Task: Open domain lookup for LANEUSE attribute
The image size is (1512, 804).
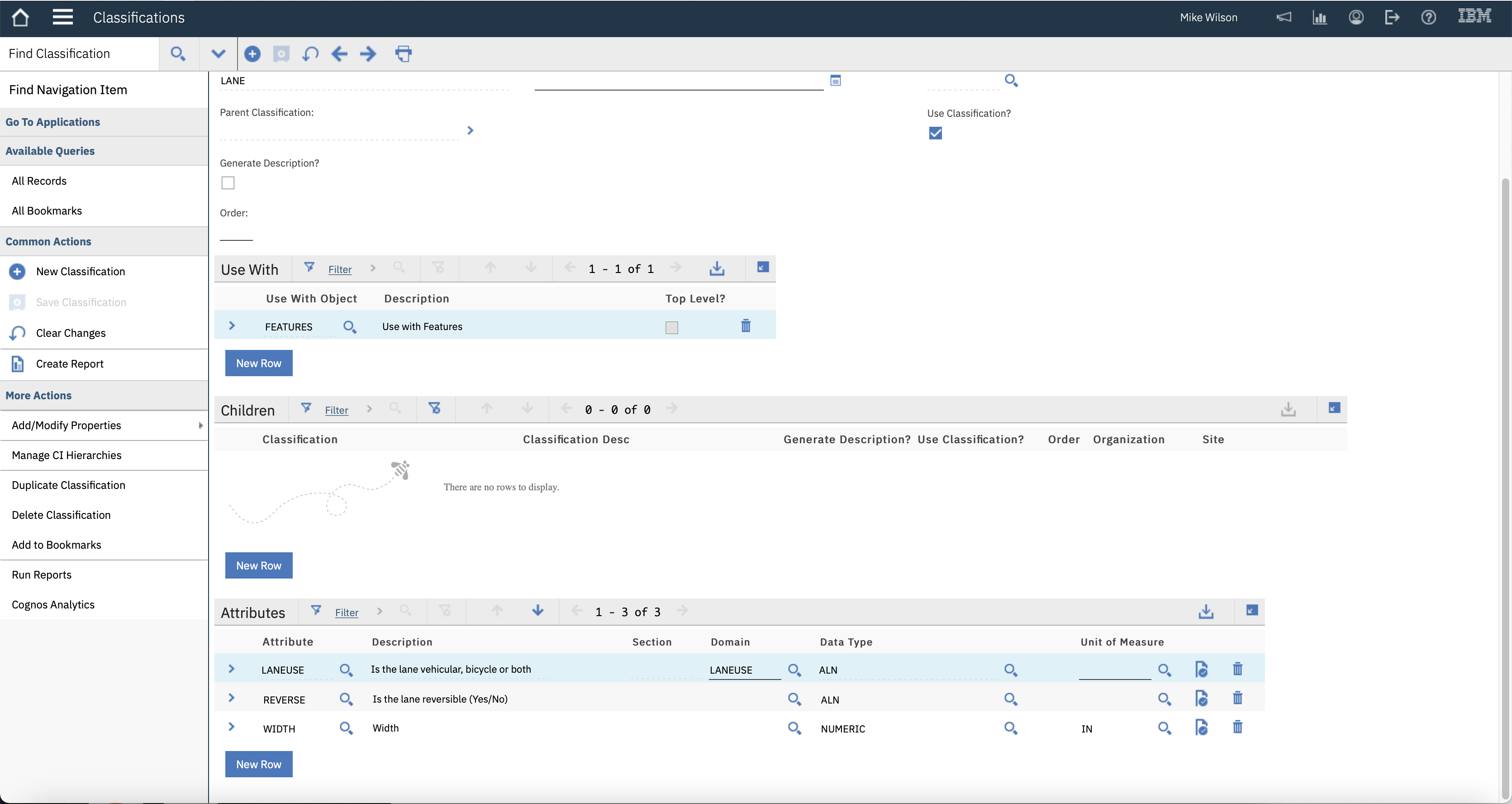Action: pos(794,670)
